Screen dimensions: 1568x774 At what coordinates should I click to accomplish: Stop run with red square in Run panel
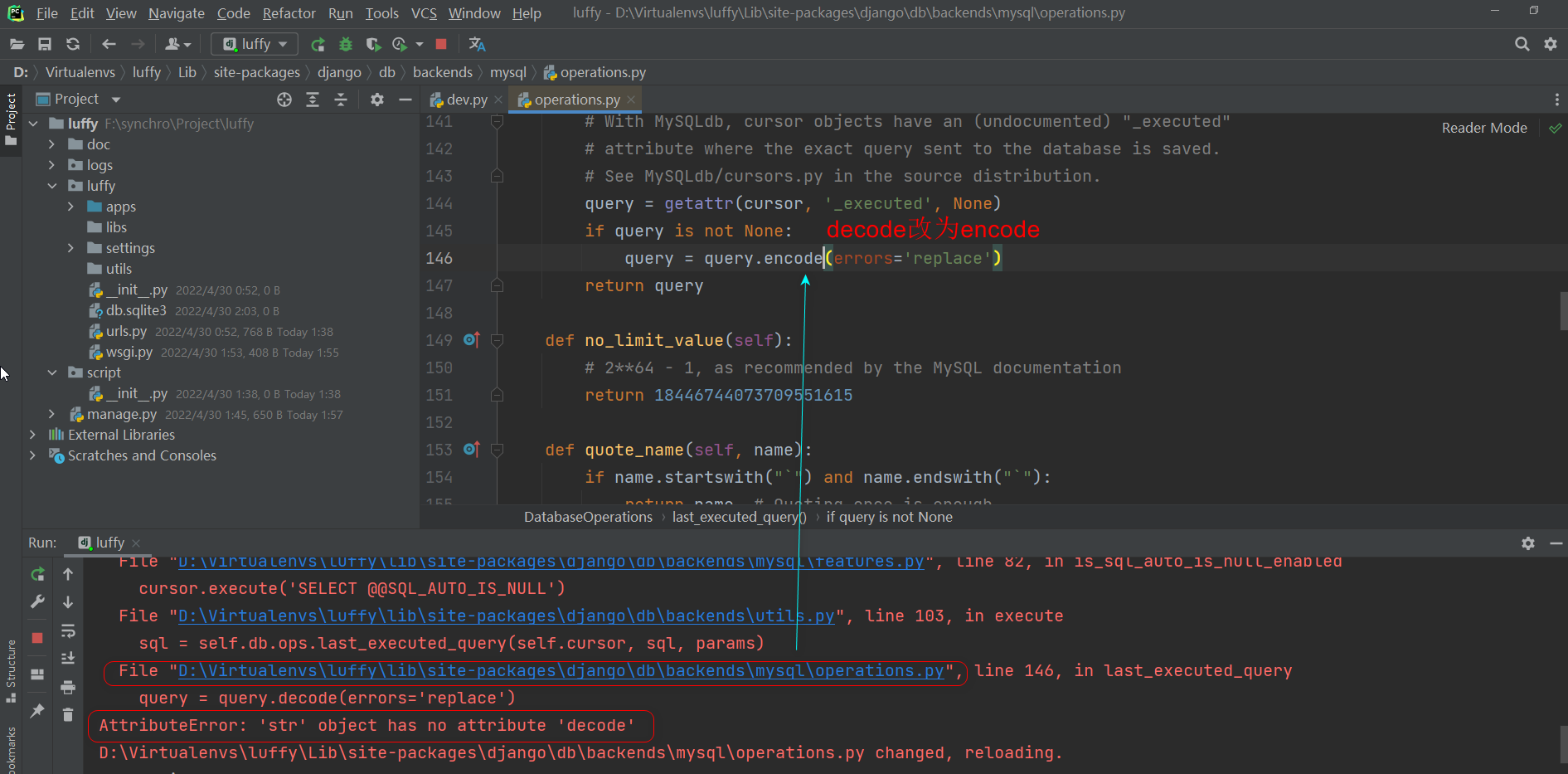pos(37,638)
